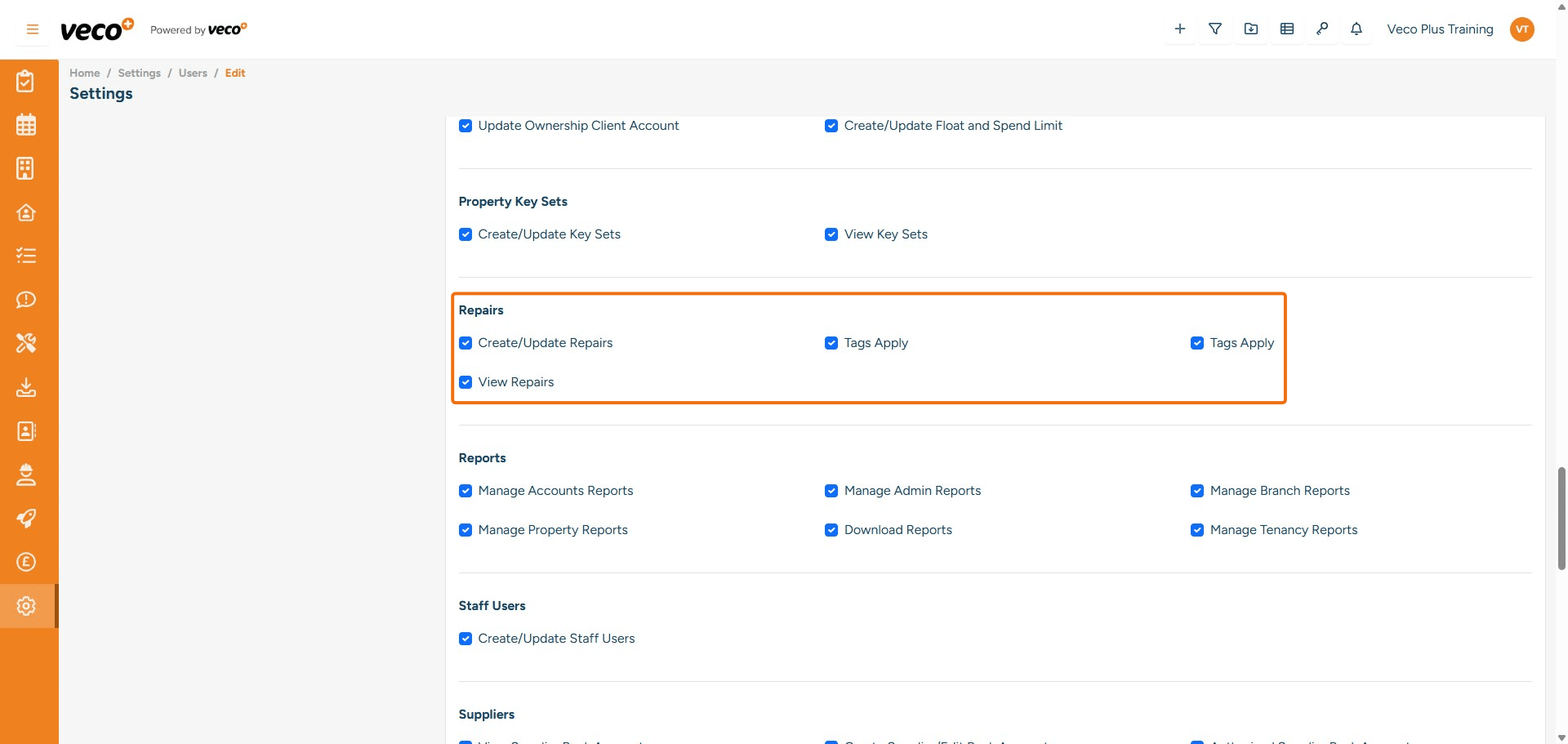Click the key icon in top bar
The image size is (1568, 744).
pyautogui.click(x=1321, y=29)
